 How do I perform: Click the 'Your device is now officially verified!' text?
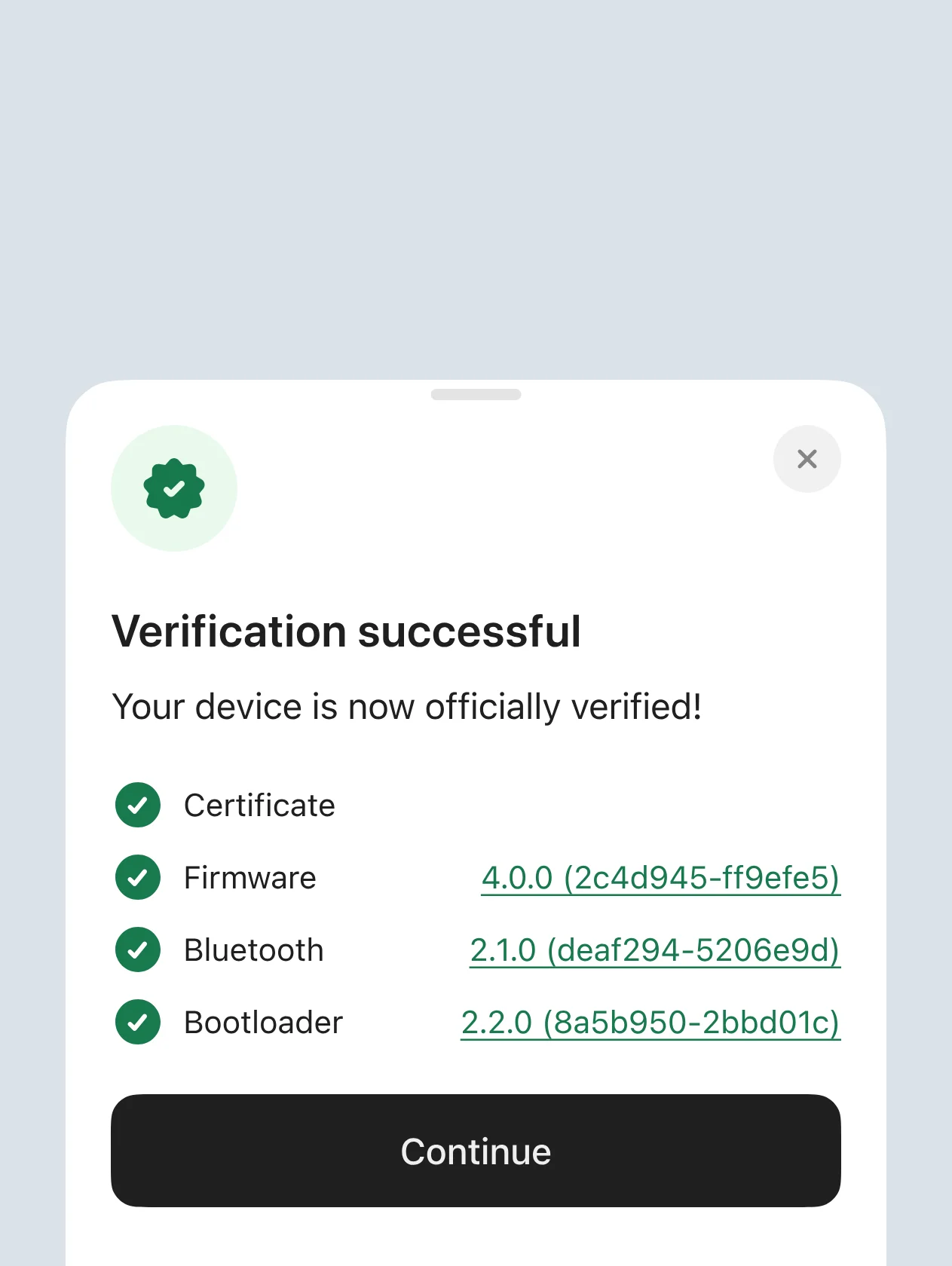click(407, 708)
